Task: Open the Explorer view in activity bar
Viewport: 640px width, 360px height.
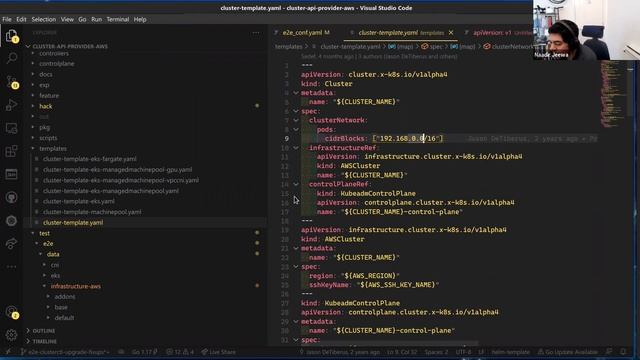Action: click(11, 36)
